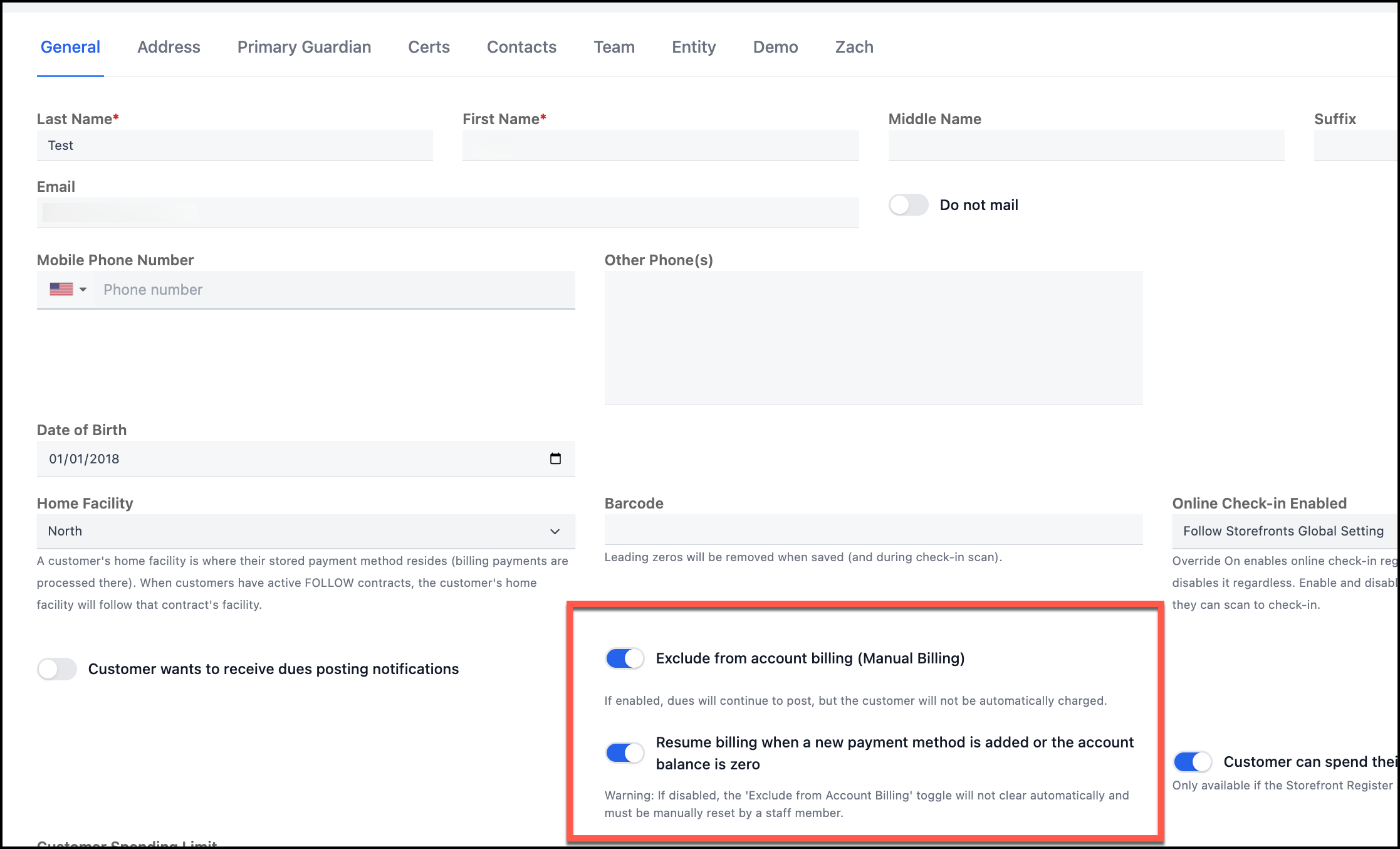Click into the Barcode input field
Screen dimensions: 1400x849
click(873, 530)
